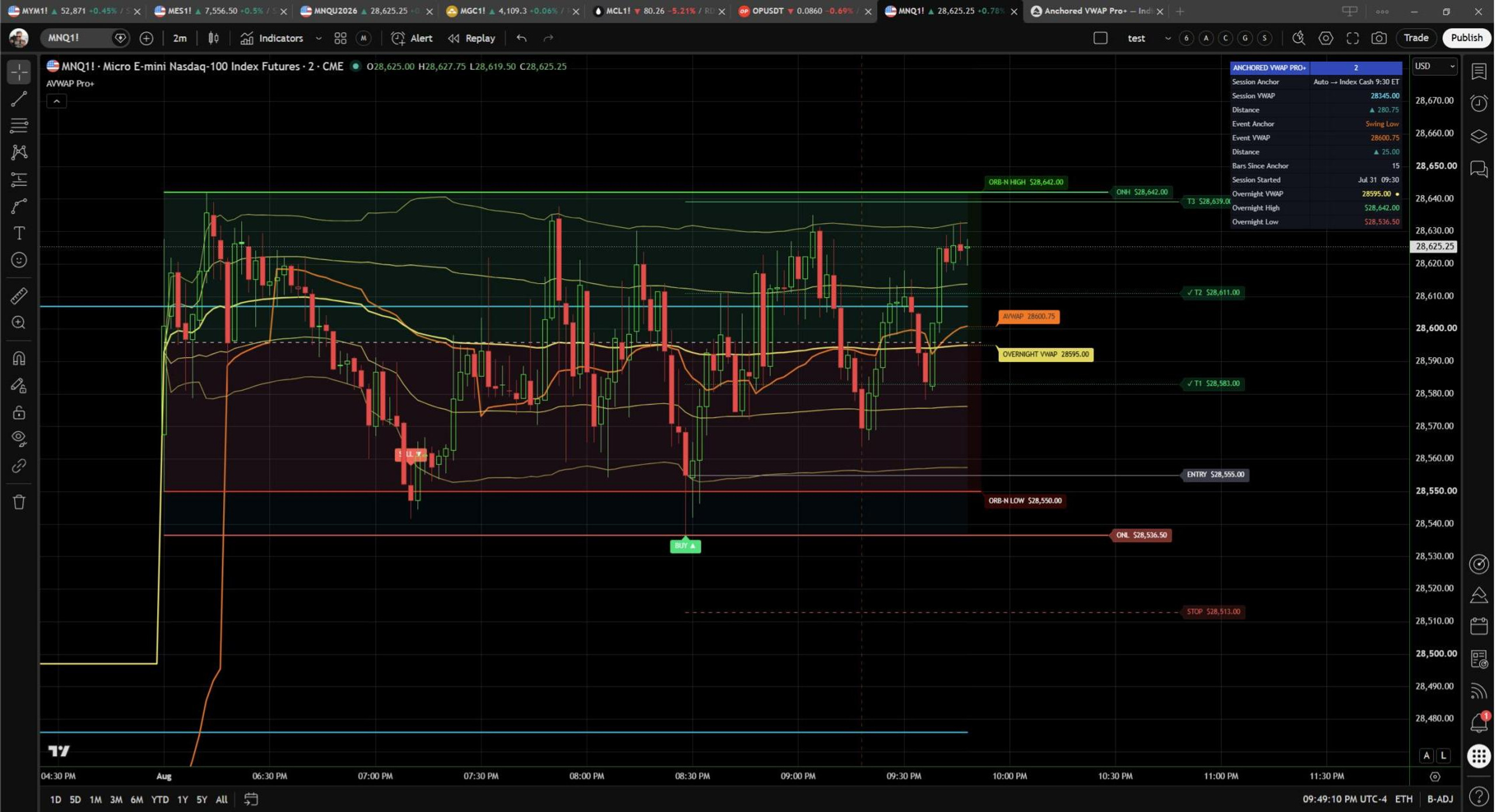
Task: Open chart settings hexagon icon
Action: click(x=1326, y=38)
